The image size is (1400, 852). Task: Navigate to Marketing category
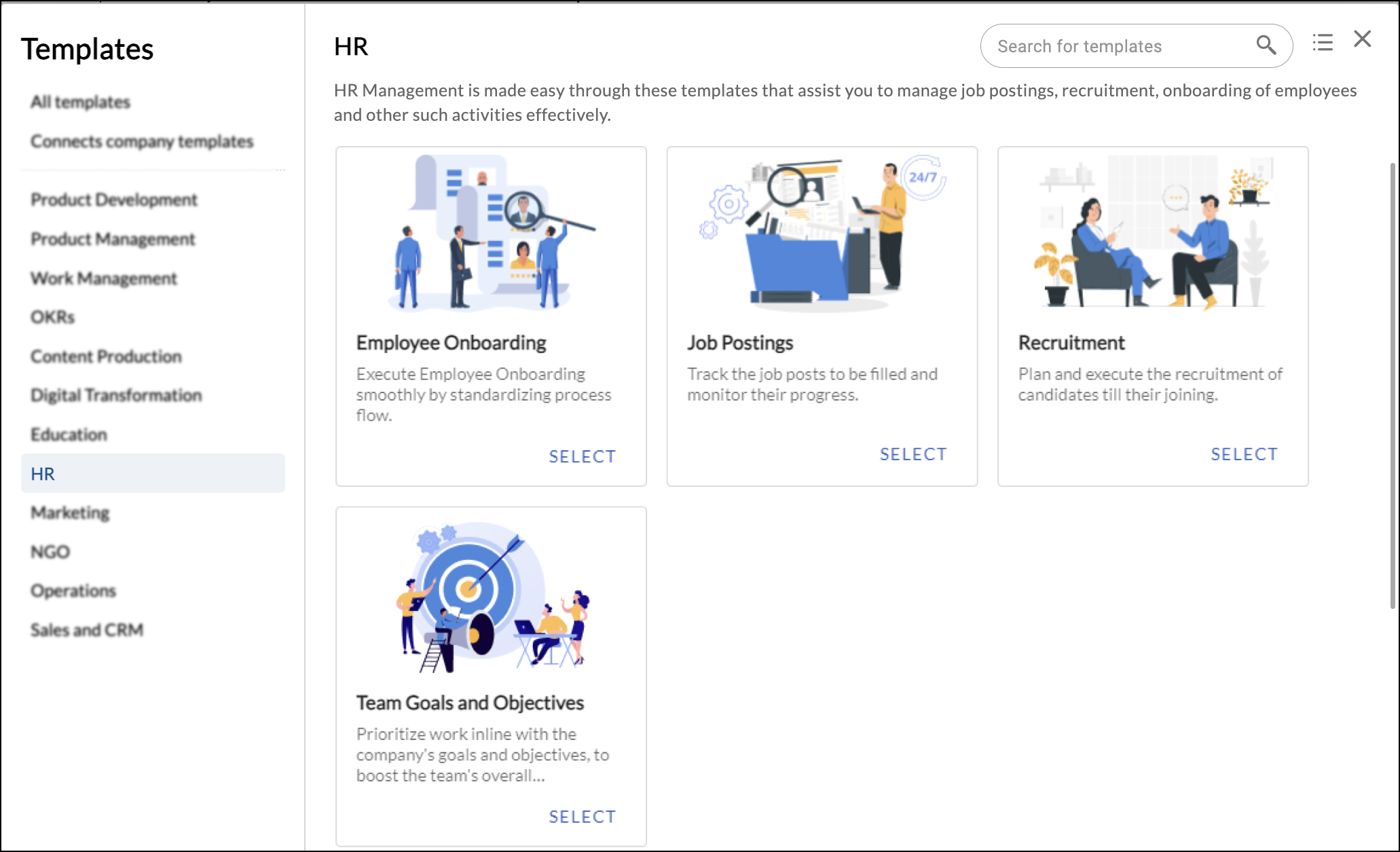click(x=70, y=513)
